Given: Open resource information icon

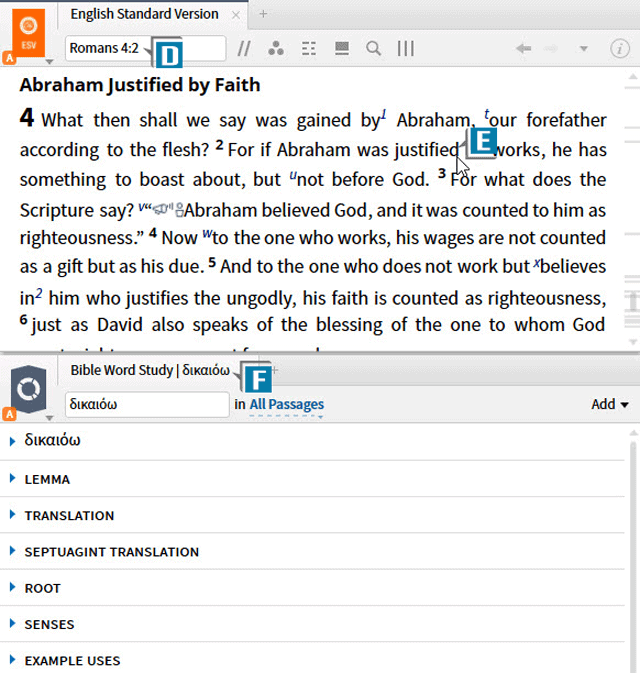Looking at the screenshot, I should tap(620, 49).
